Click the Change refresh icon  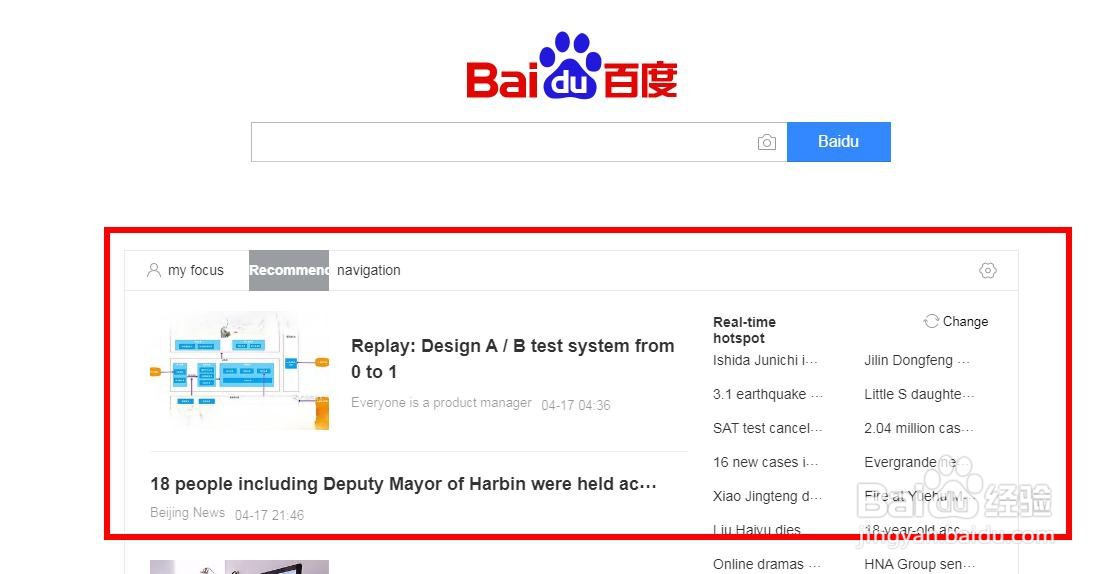(x=932, y=321)
